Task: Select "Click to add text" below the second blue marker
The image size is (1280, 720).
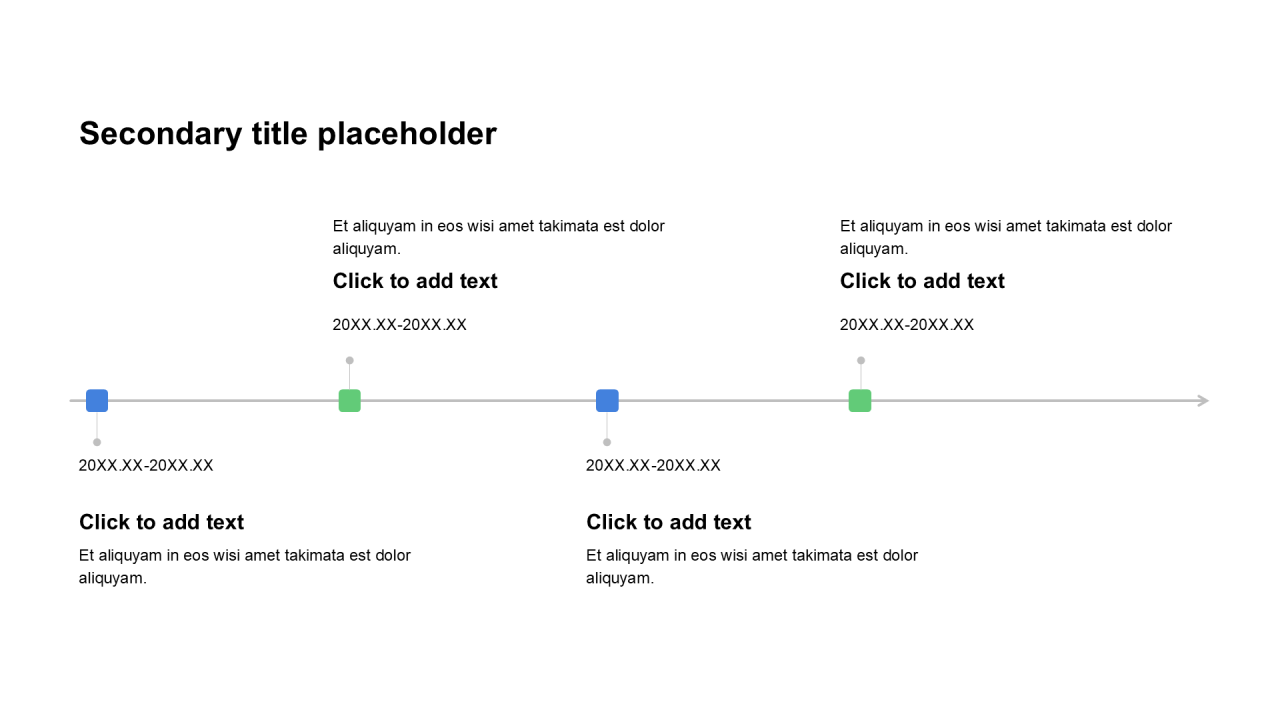Action: coord(668,522)
